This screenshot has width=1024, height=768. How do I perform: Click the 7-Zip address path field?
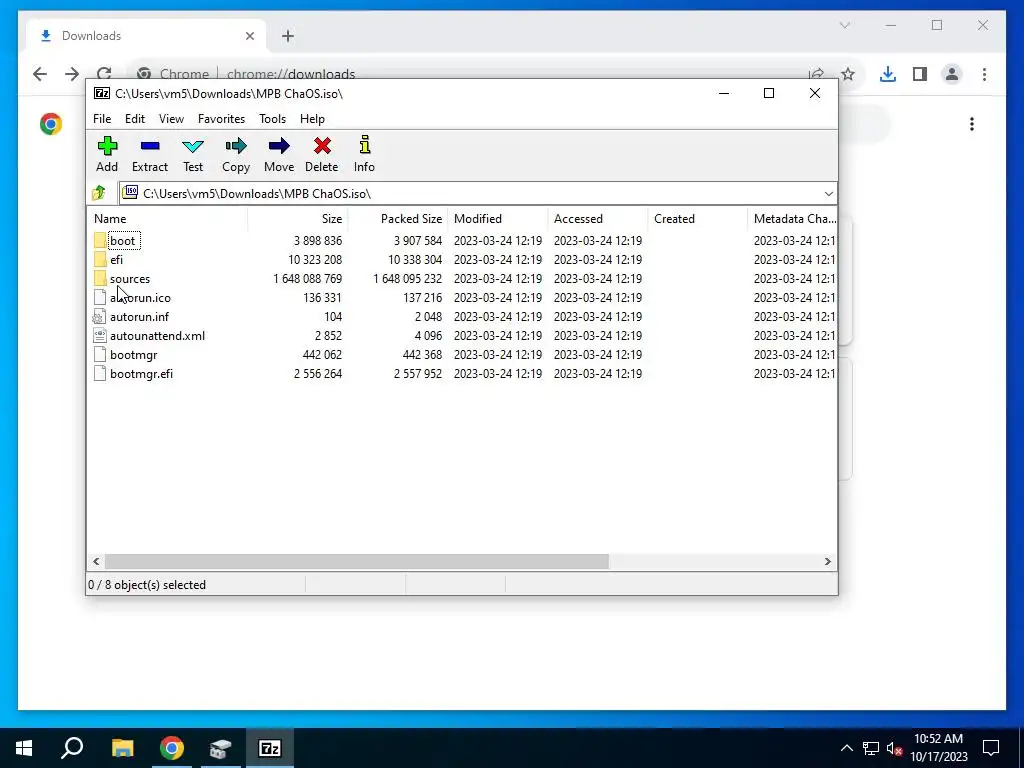477,193
